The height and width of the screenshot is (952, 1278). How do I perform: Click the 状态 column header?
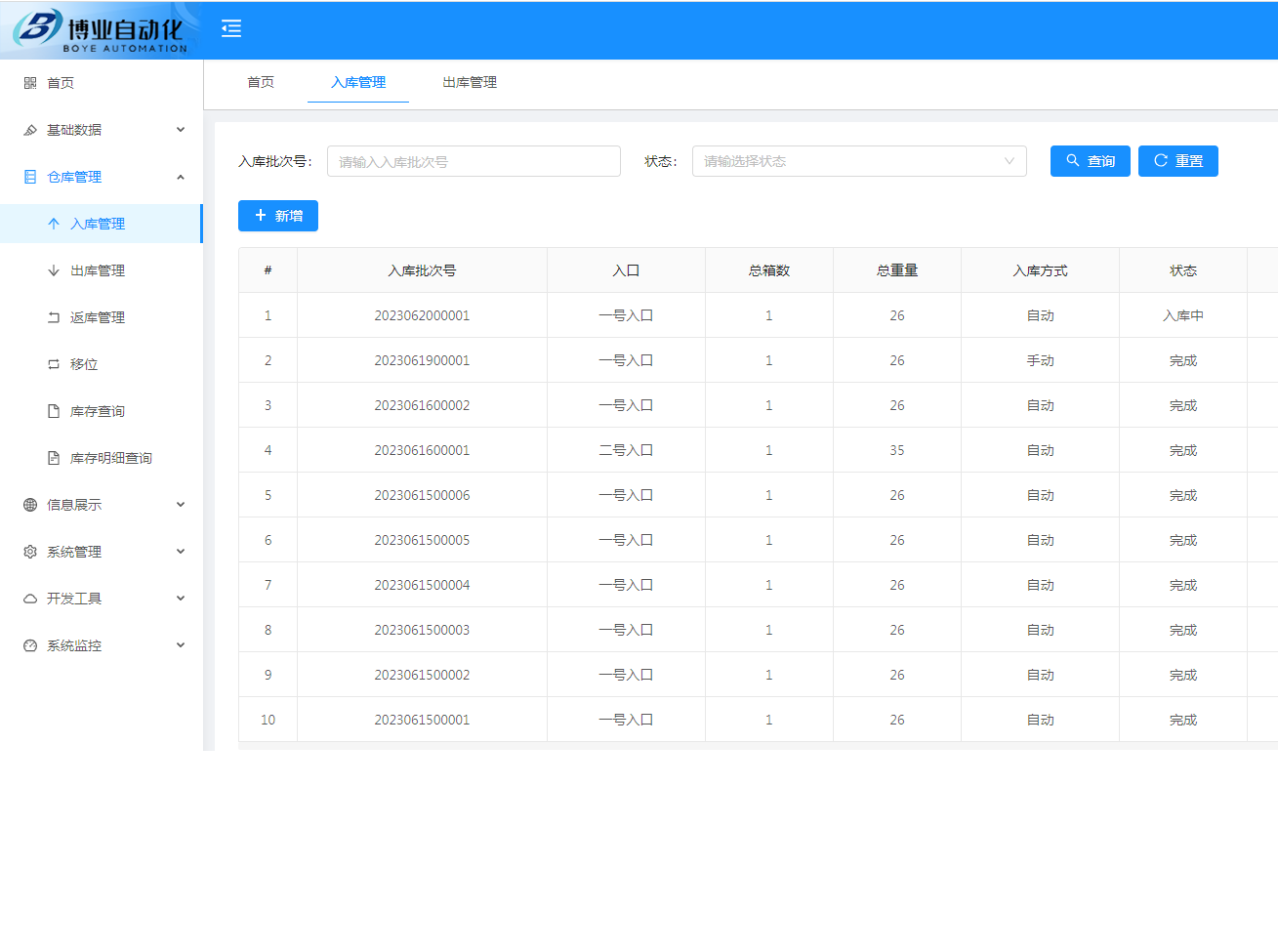click(x=1183, y=270)
